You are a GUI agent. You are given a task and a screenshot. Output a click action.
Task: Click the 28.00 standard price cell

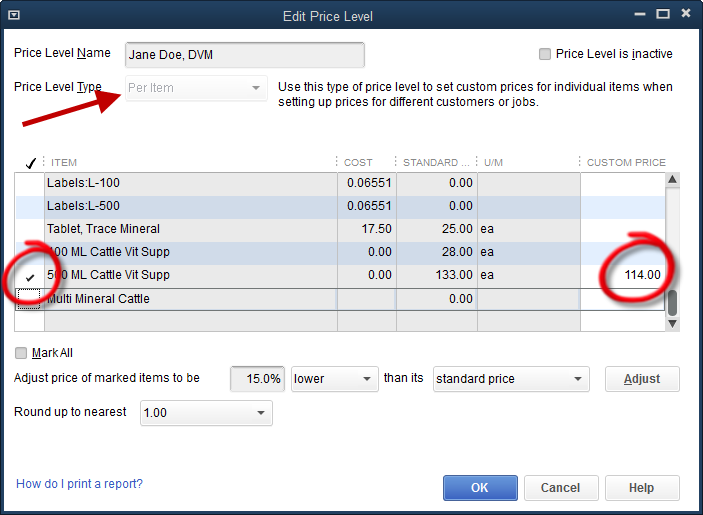(437, 252)
